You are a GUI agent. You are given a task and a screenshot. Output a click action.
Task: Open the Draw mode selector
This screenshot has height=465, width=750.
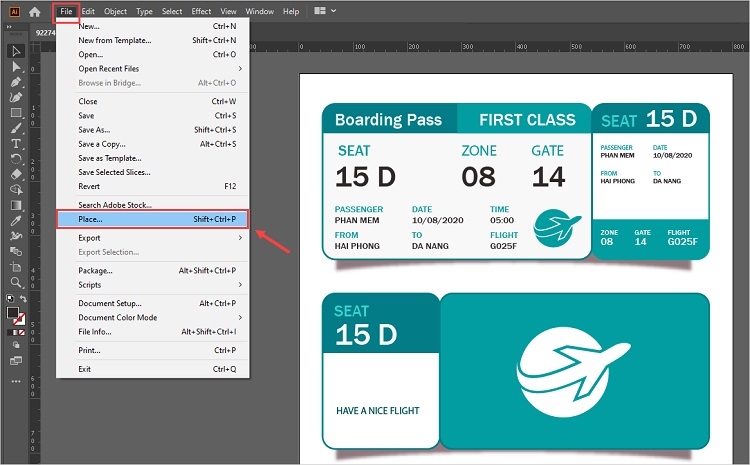click(x=16, y=345)
